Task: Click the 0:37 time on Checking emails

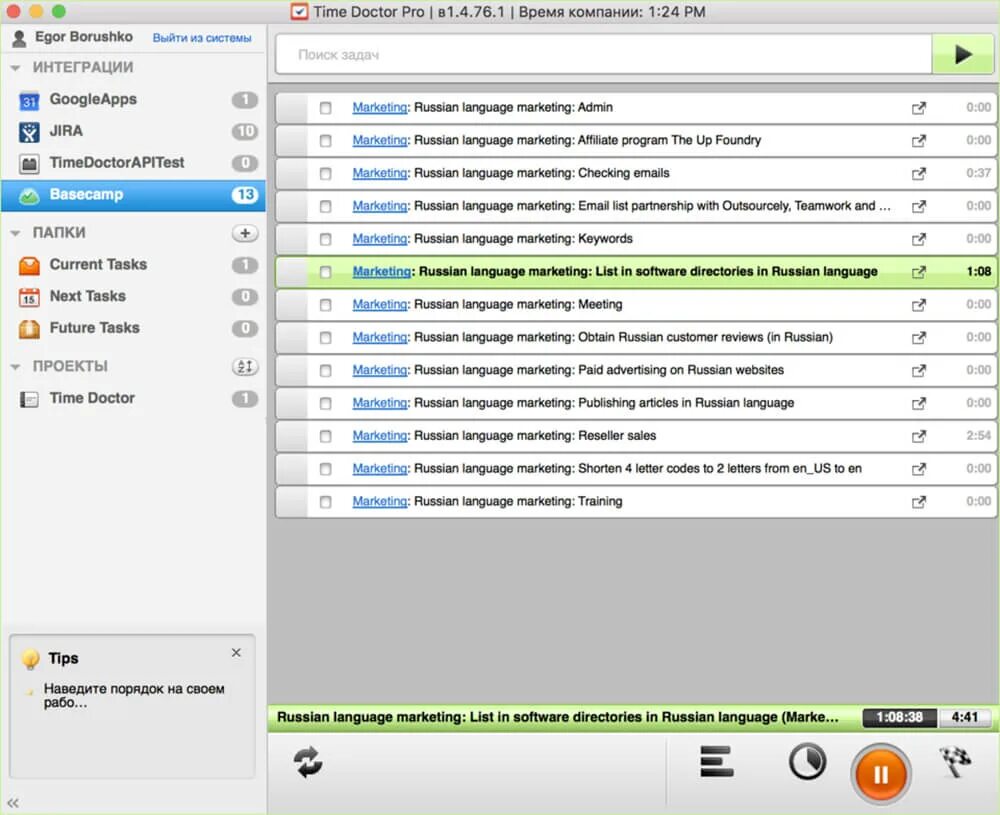Action: pos(978,173)
